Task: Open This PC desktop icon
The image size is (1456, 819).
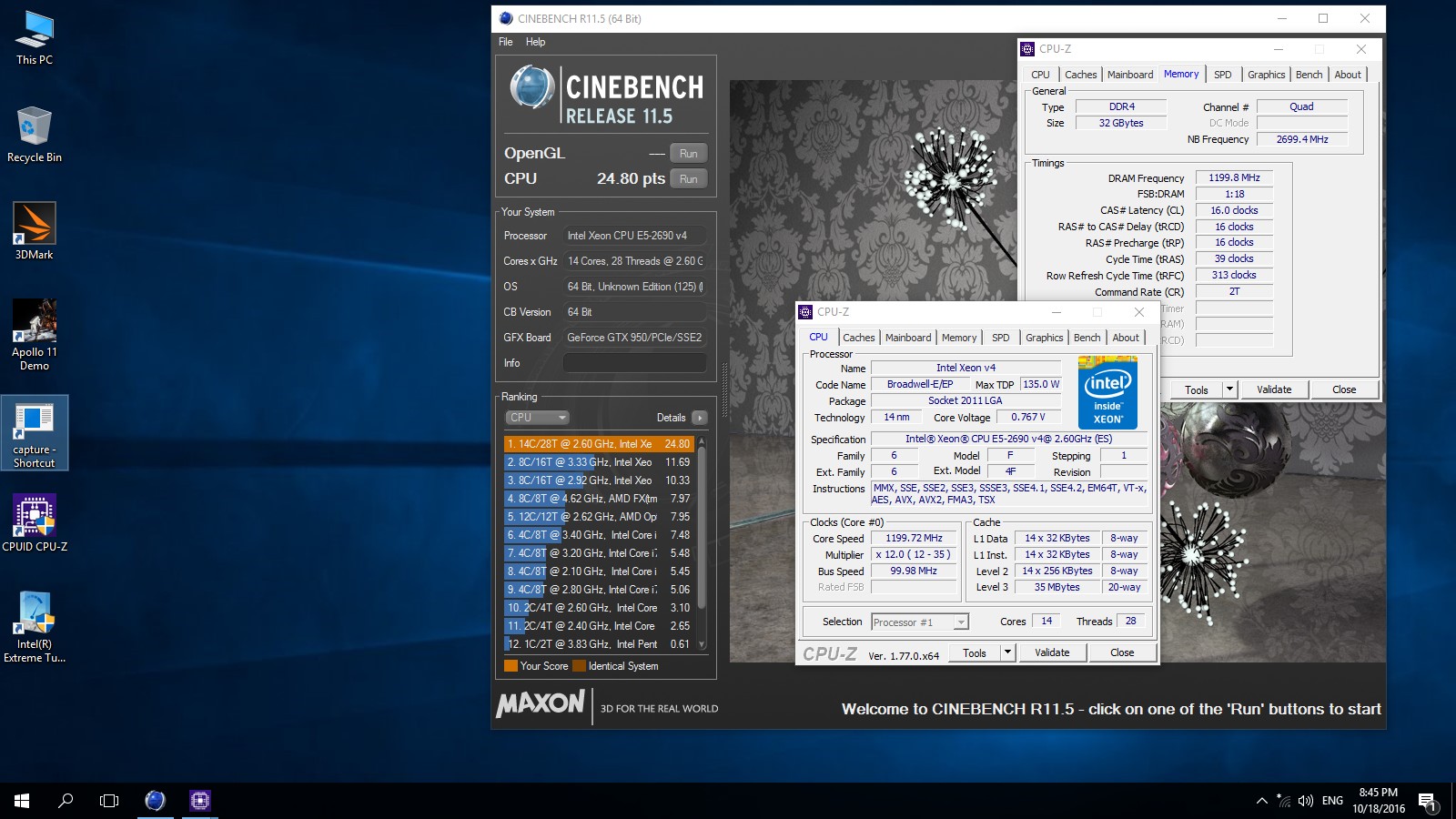Action: pyautogui.click(x=35, y=38)
